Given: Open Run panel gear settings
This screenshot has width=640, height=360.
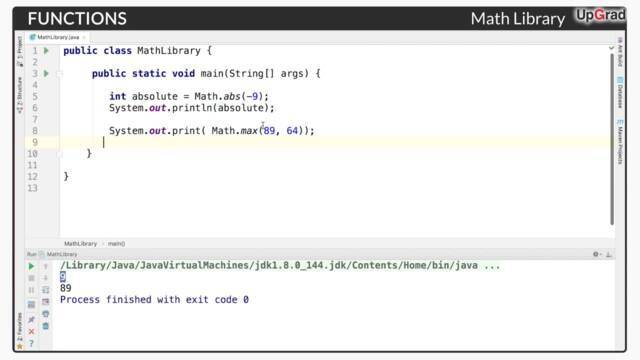Looking at the screenshot, I should coord(596,254).
